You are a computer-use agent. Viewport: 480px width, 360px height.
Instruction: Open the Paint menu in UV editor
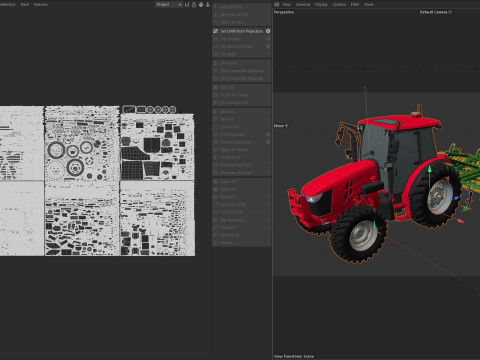tap(25, 5)
